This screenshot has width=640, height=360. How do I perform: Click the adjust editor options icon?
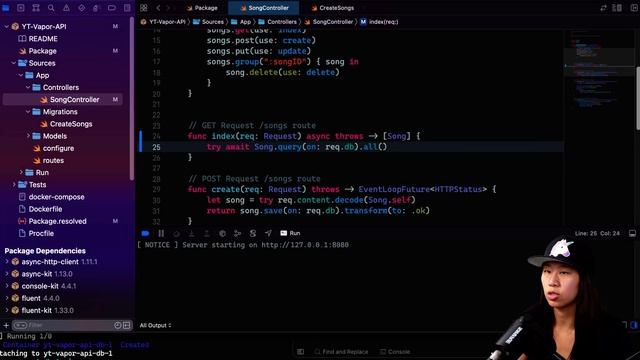click(x=617, y=8)
